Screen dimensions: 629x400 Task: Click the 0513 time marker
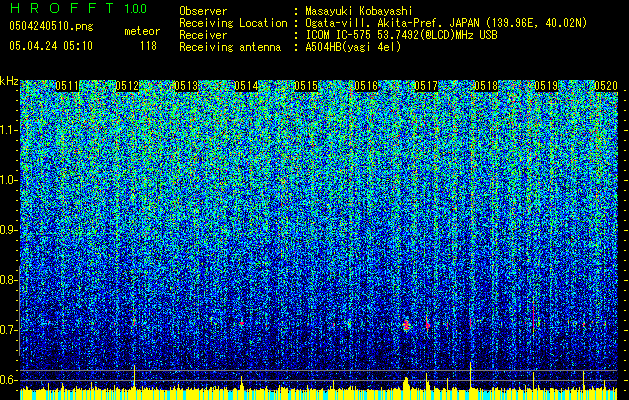(x=187, y=86)
